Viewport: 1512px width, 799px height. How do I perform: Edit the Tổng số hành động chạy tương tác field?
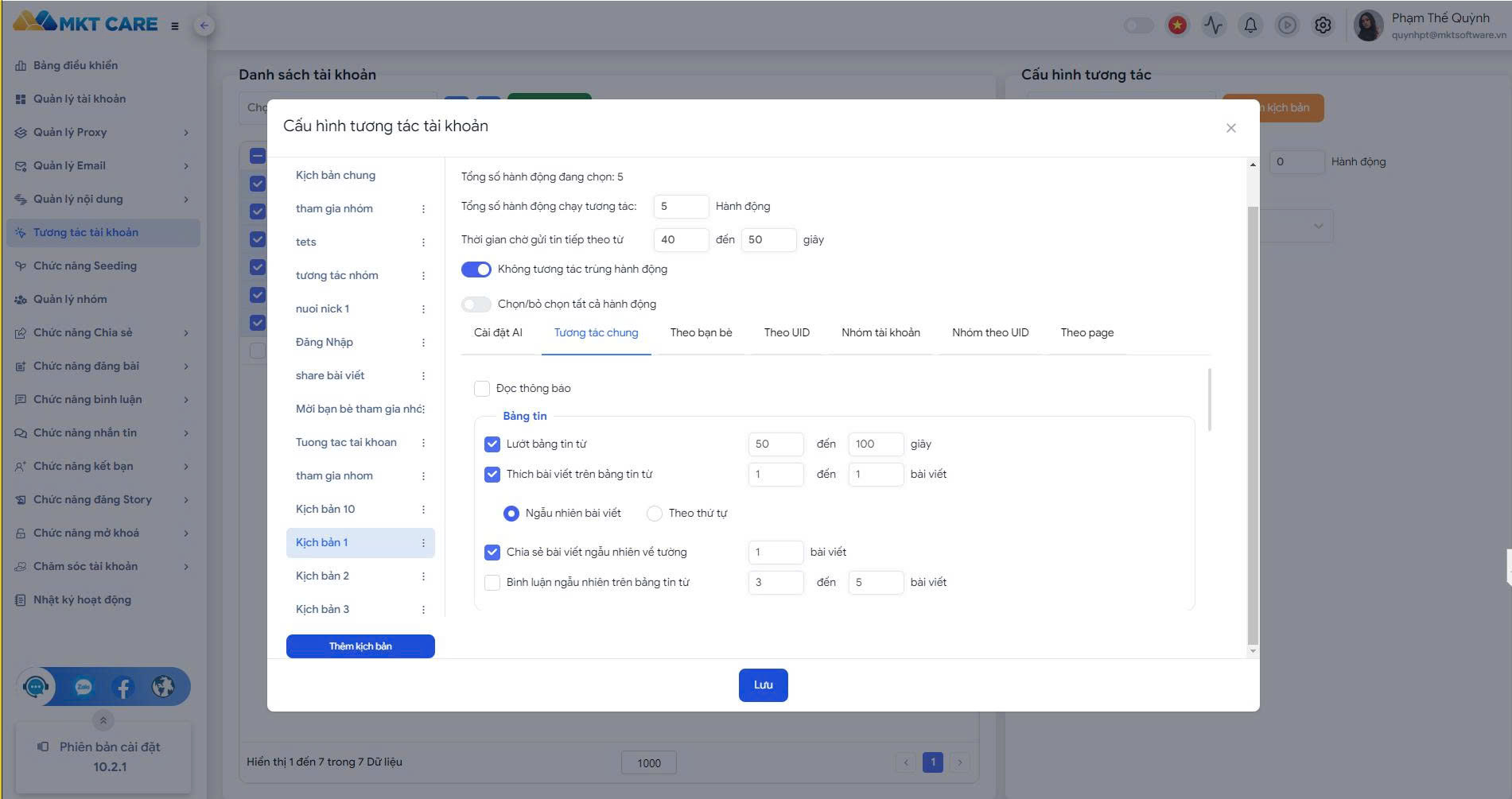681,207
